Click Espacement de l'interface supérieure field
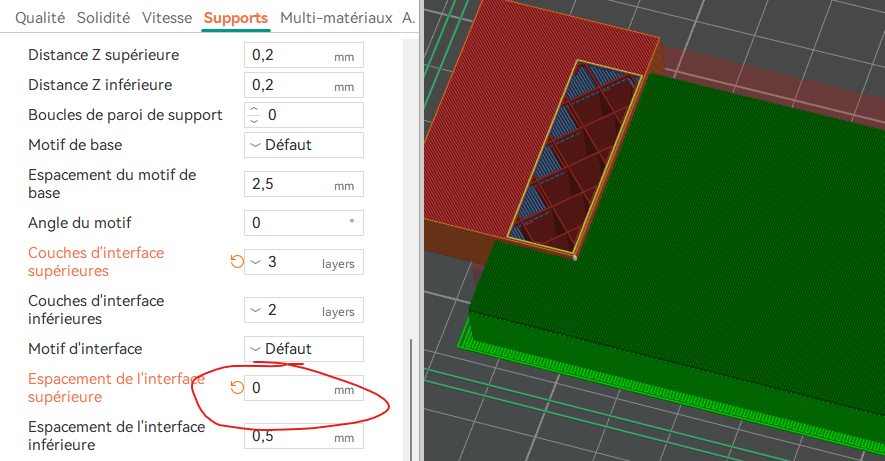 coord(304,388)
